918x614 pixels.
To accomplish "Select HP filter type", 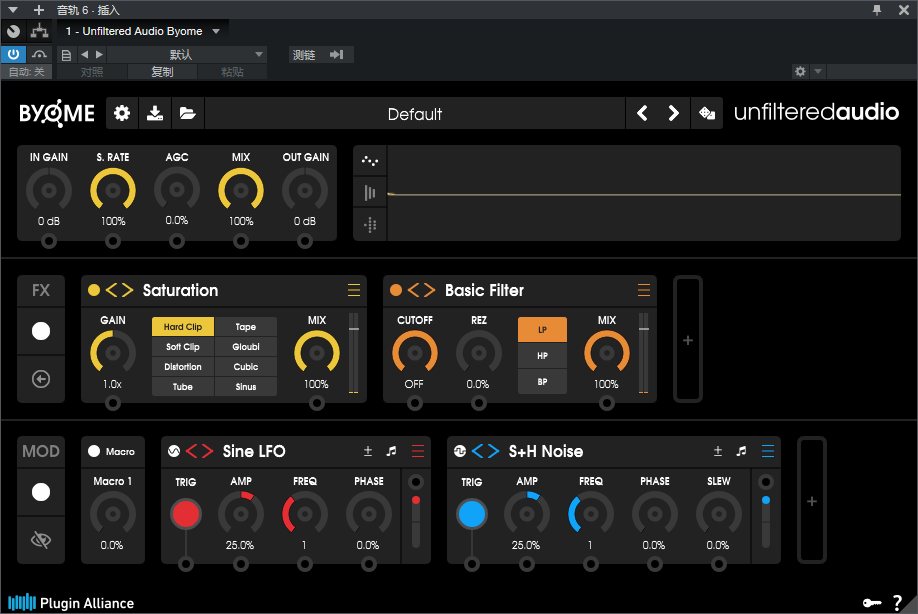I will [x=542, y=355].
